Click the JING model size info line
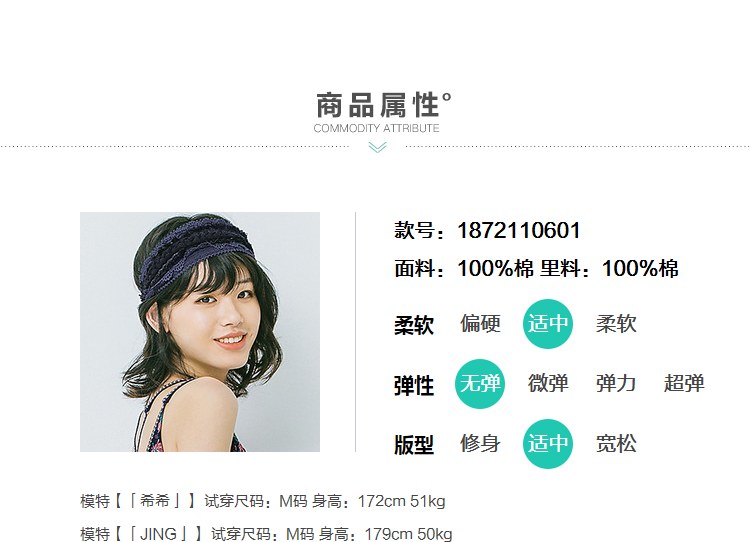Image resolution: width=750 pixels, height=542 pixels. 266,533
